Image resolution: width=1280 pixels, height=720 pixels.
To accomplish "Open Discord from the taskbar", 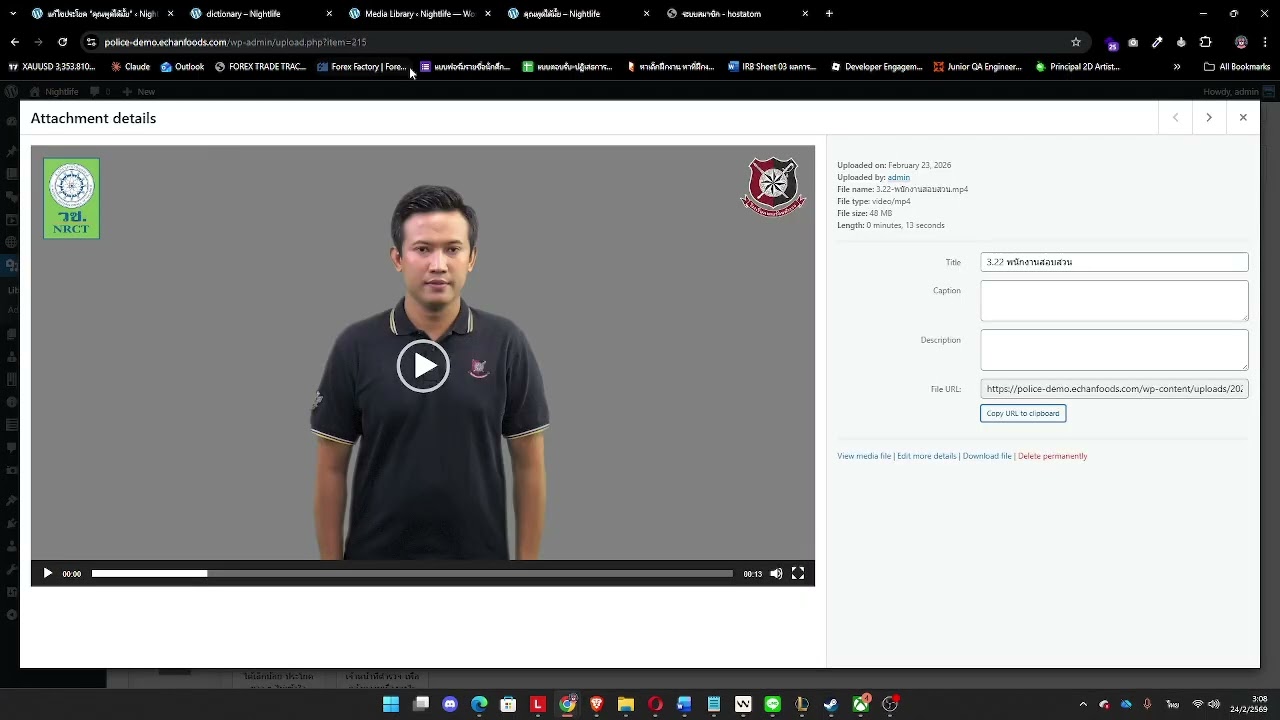I will pyautogui.click(x=450, y=705).
